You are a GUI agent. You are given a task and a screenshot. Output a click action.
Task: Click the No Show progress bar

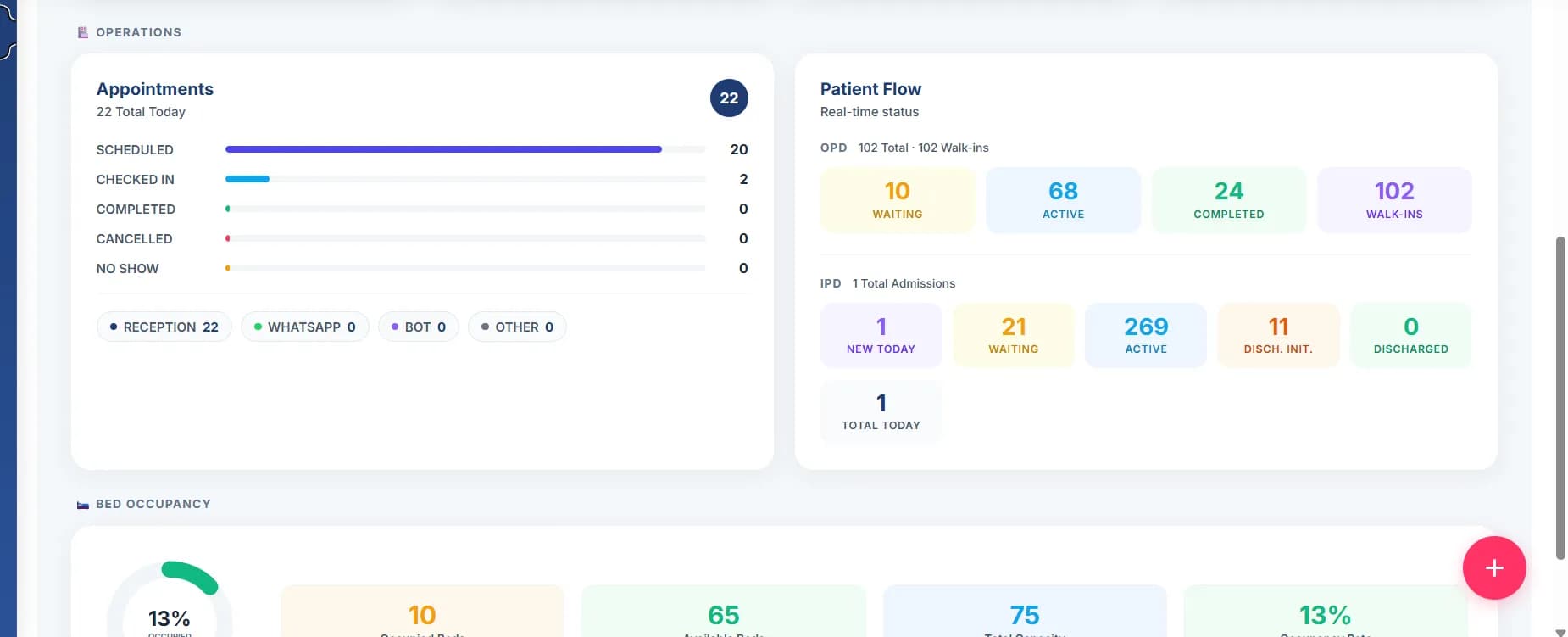[465, 268]
